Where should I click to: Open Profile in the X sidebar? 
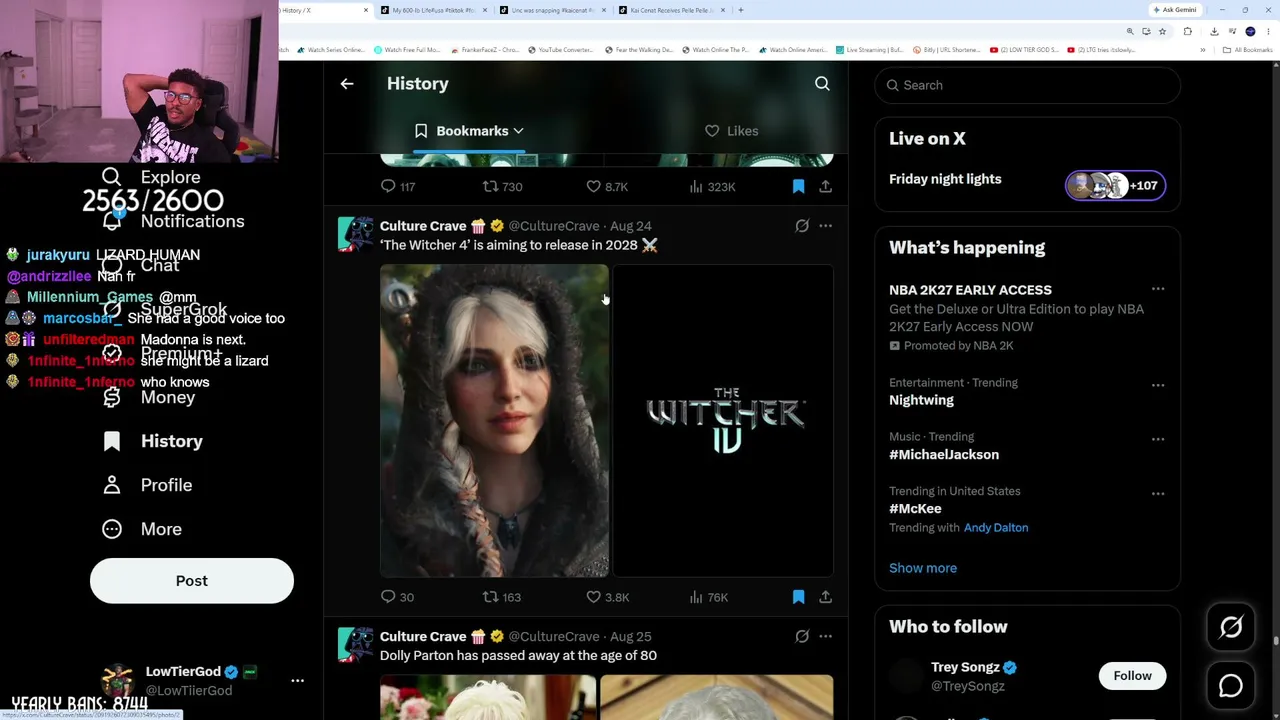coord(147,485)
